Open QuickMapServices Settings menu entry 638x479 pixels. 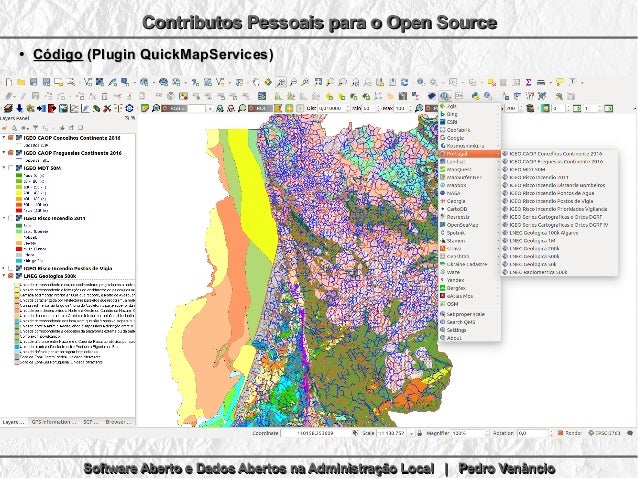click(470, 330)
